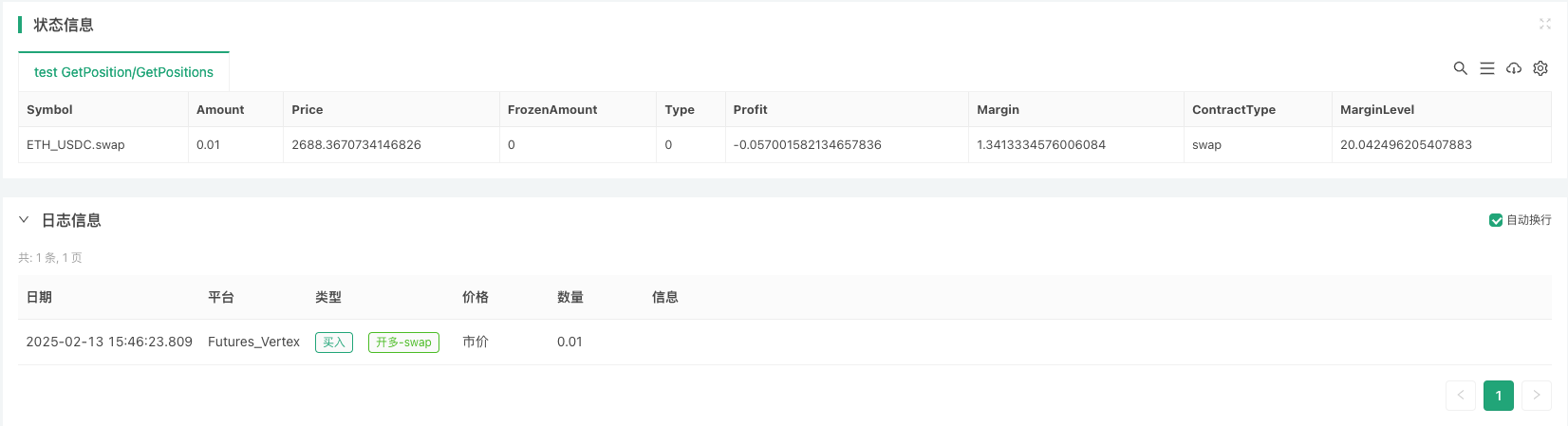Select the profit value -0.057001582134657836

(807, 145)
